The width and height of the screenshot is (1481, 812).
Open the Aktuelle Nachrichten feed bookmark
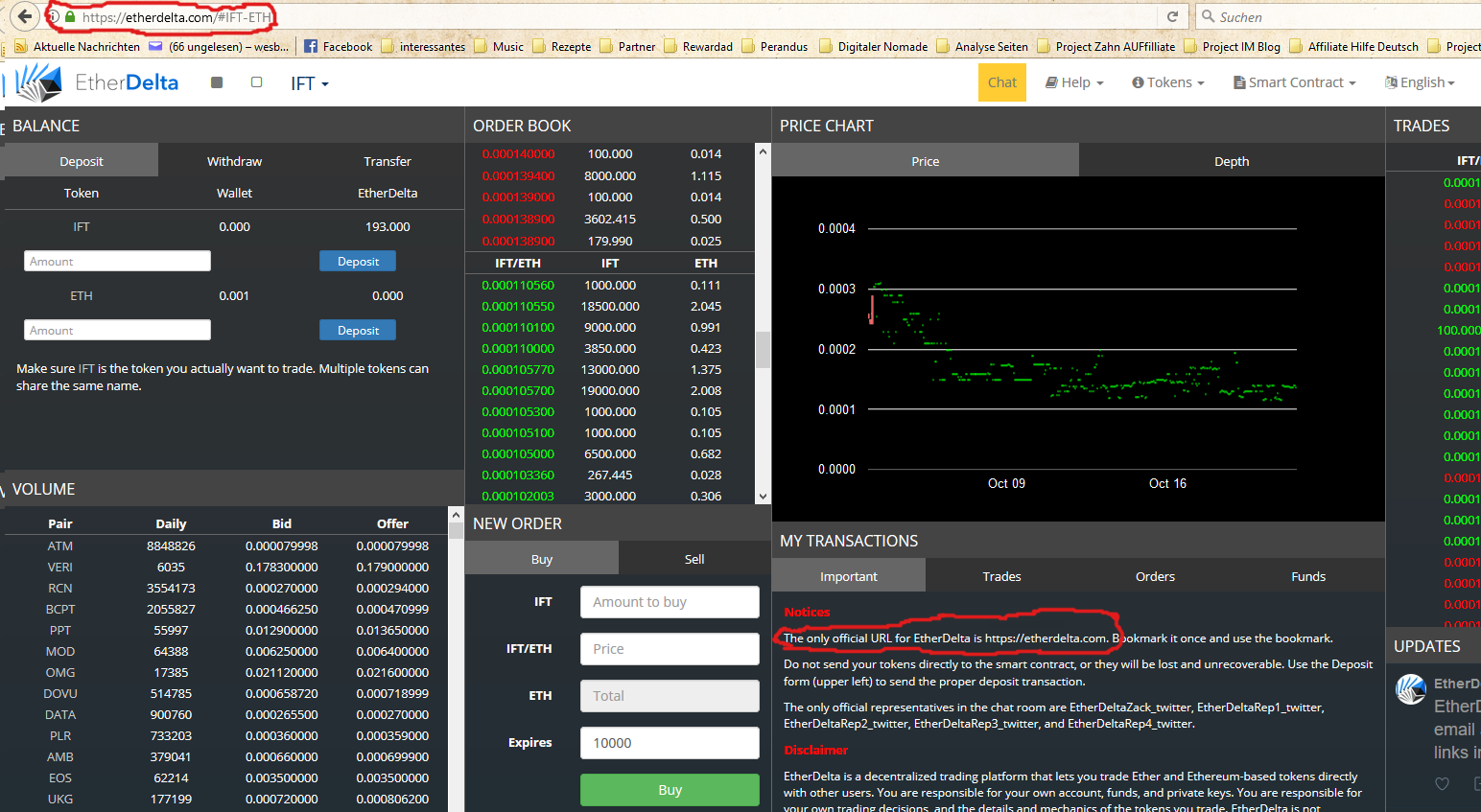(77, 46)
